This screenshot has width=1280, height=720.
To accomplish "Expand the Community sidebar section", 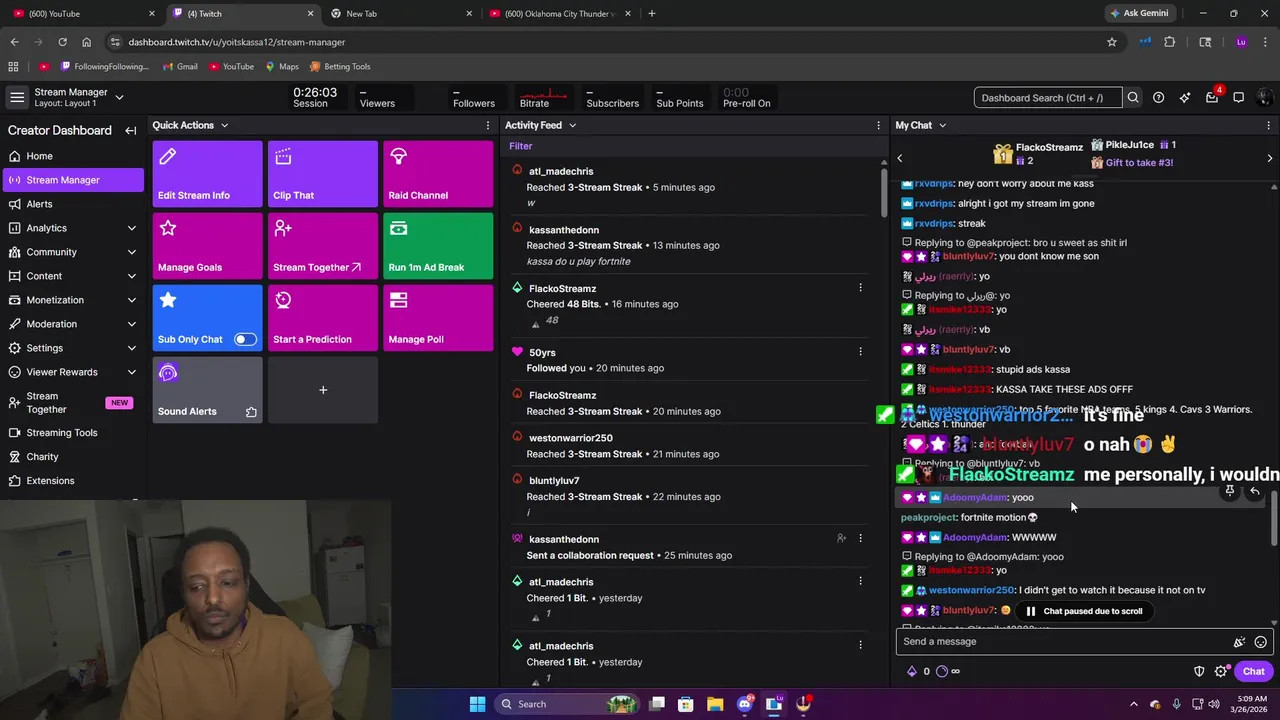I will (131, 252).
